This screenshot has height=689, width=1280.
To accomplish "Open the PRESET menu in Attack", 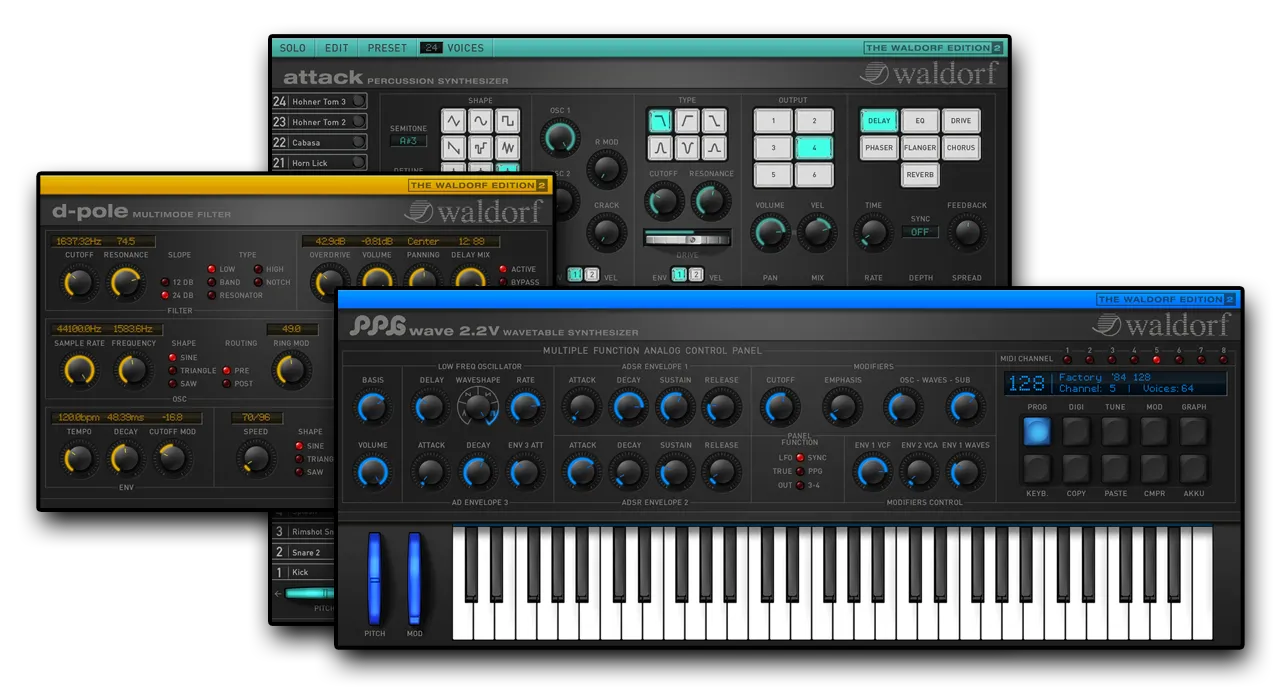I will 387,48.
